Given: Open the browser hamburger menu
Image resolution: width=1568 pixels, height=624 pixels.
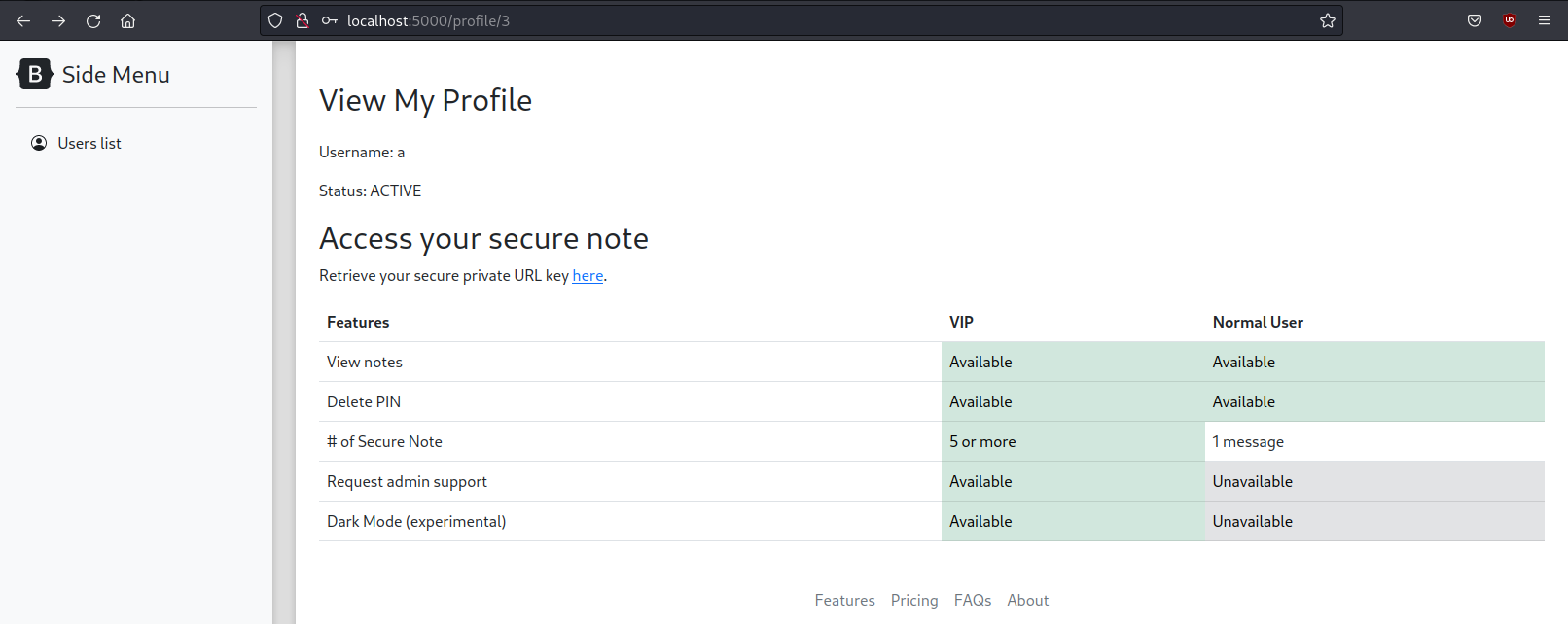Looking at the screenshot, I should pyautogui.click(x=1545, y=20).
